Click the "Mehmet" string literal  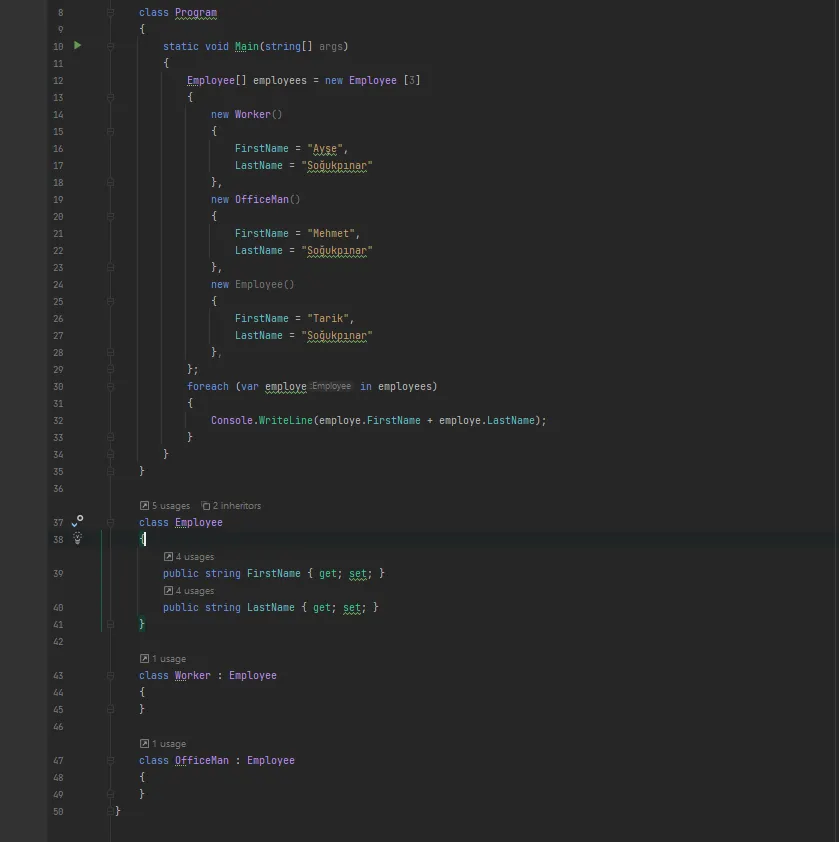click(x=331, y=233)
